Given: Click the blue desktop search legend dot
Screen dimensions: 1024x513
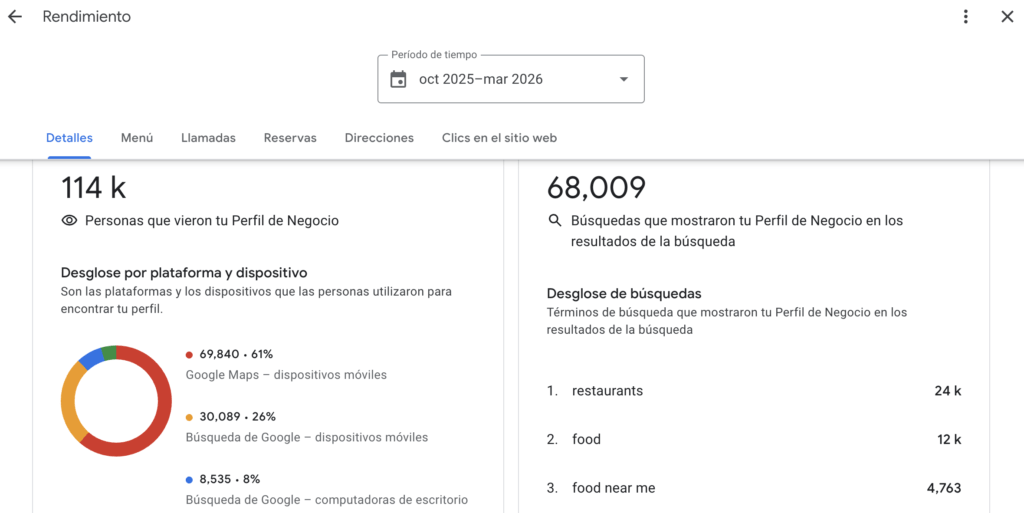Looking at the screenshot, I should pos(190,479).
